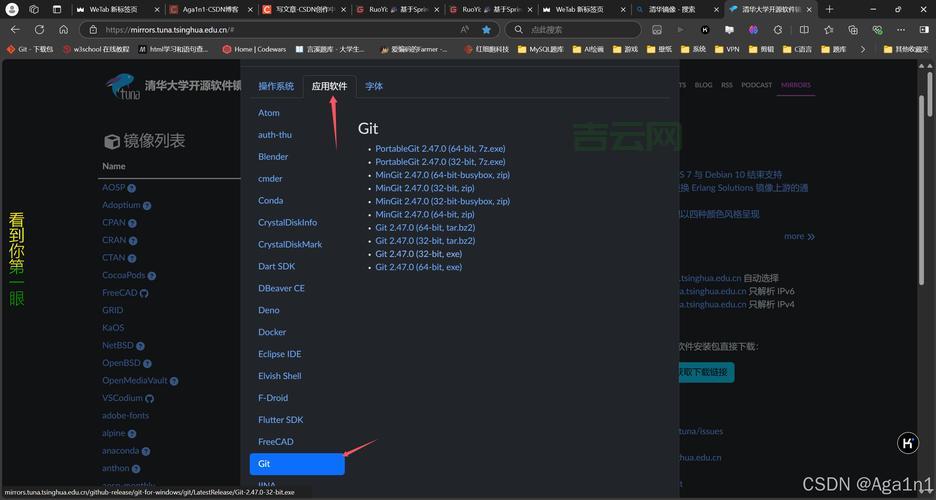
Task: Switch to the 字体 tab
Action: point(374,87)
